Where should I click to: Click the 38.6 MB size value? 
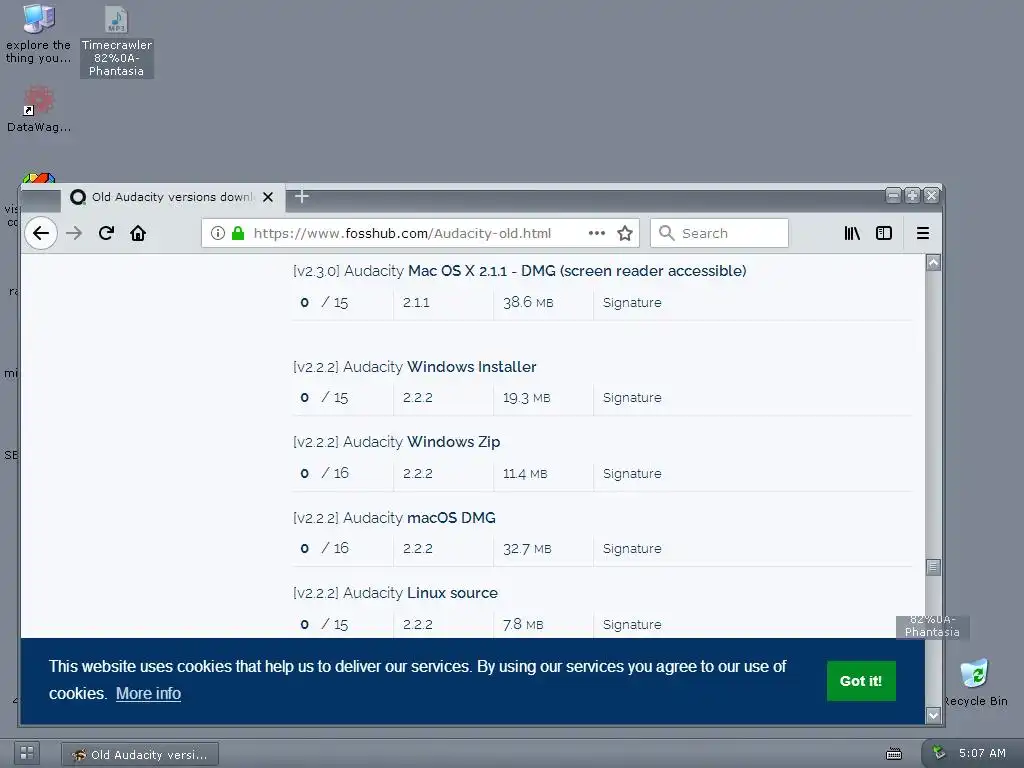(x=528, y=302)
